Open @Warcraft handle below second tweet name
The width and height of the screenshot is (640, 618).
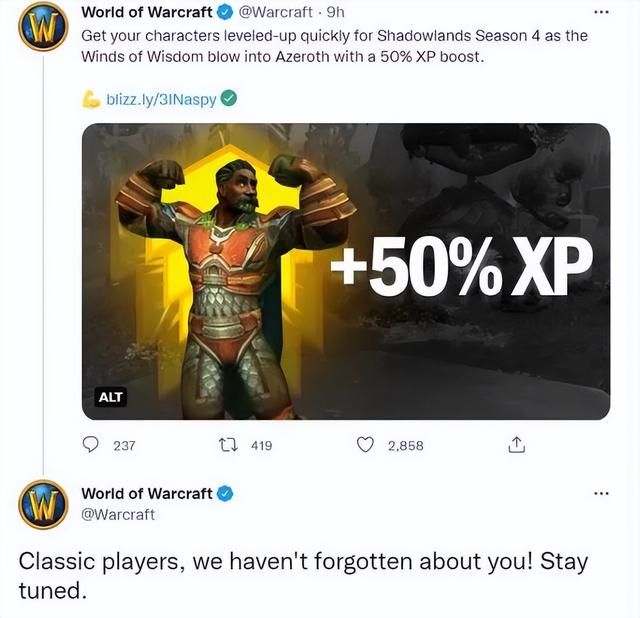(x=118, y=514)
